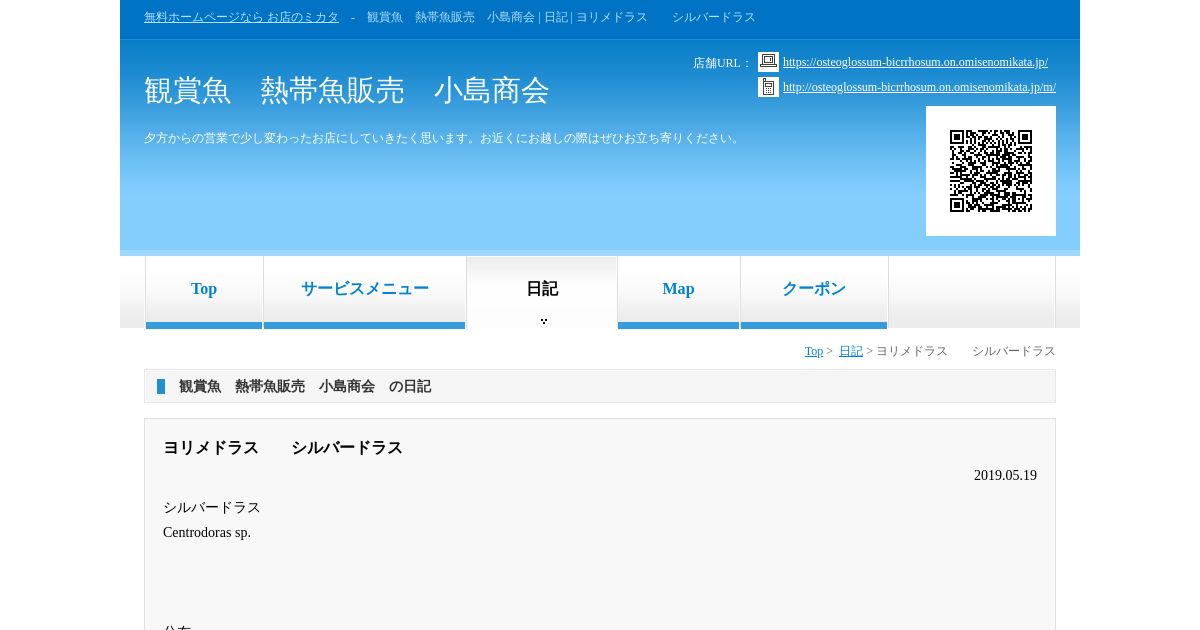Open the クーポン navigation tab
This screenshot has width=1200, height=630.
814,292
